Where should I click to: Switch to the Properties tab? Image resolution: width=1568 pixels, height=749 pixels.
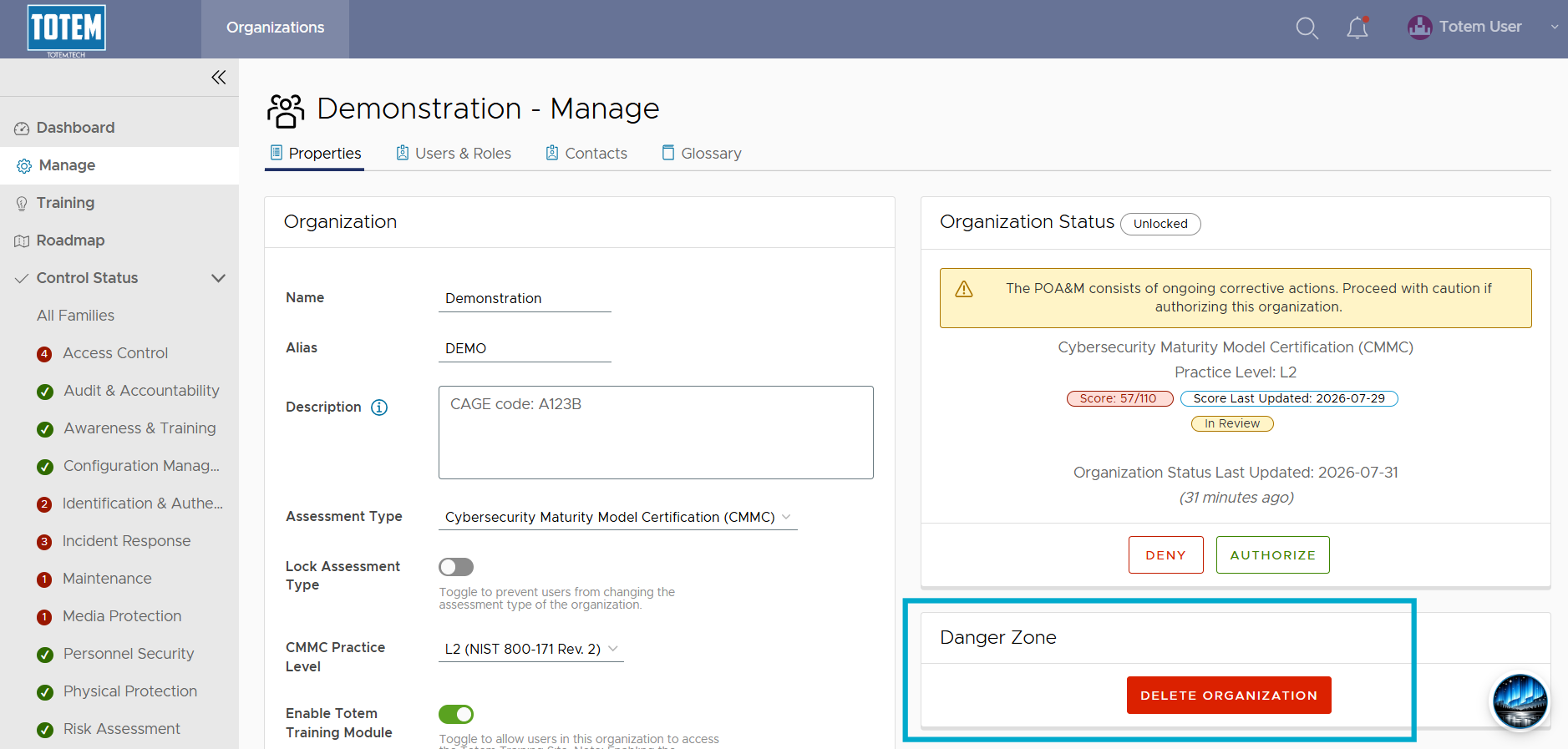coord(315,154)
